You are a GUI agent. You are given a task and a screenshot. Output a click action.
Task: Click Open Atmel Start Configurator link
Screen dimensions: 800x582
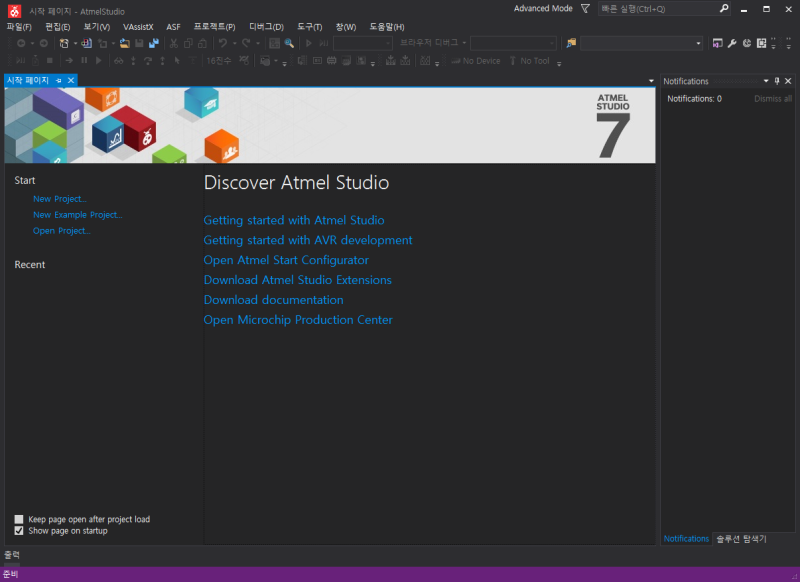click(x=286, y=260)
